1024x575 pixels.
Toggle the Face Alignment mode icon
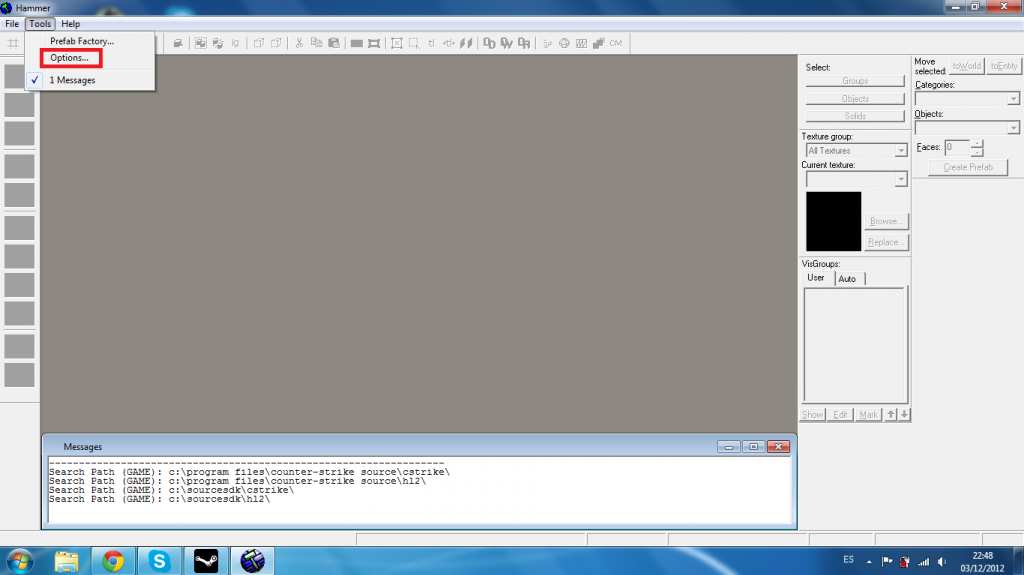466,43
